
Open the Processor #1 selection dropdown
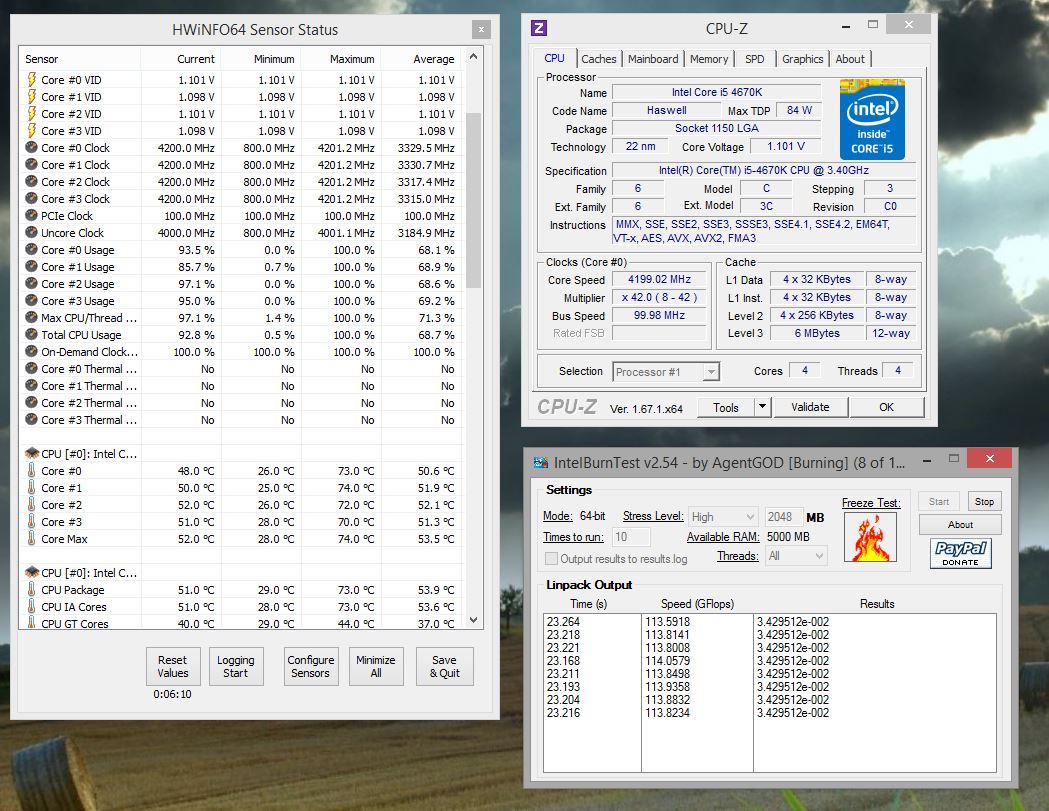click(666, 371)
